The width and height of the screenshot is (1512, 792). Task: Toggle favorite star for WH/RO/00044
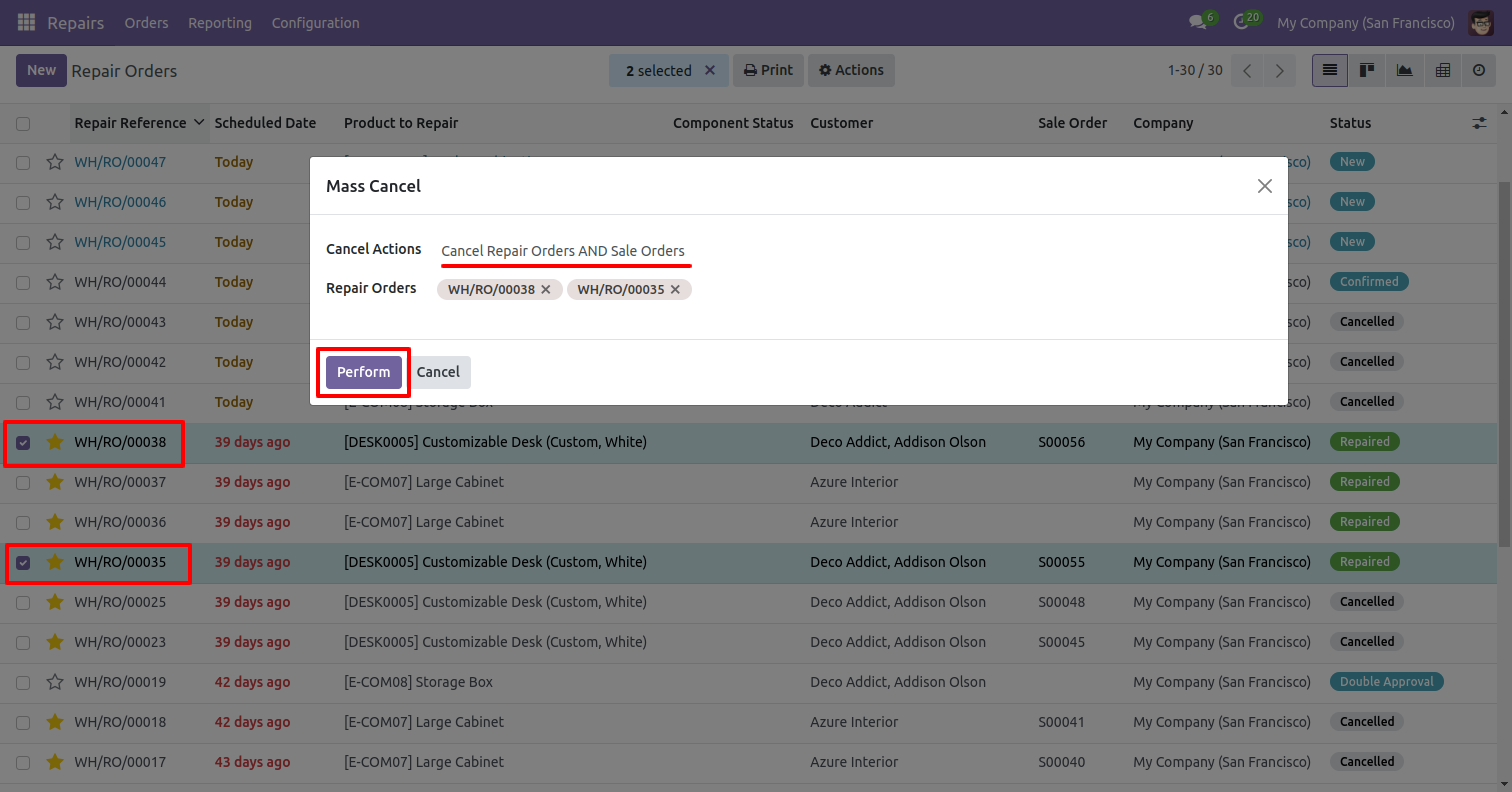click(55, 282)
